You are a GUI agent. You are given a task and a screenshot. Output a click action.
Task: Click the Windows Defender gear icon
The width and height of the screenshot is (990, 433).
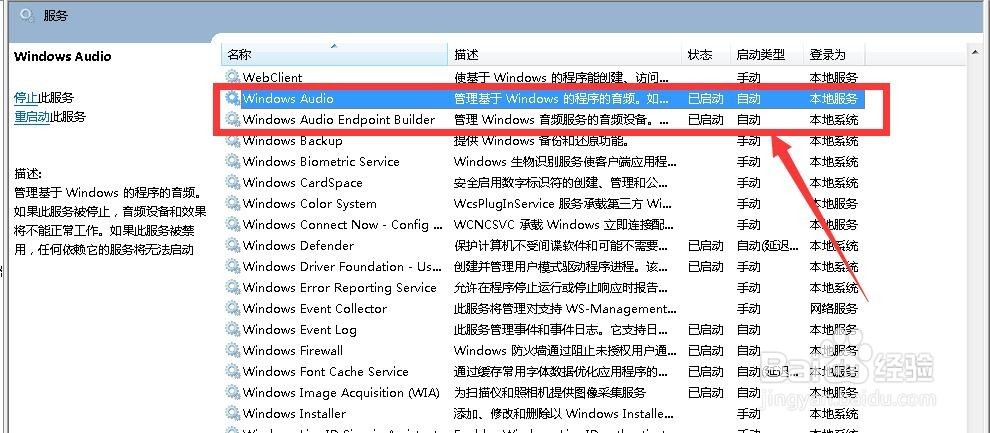[233, 246]
